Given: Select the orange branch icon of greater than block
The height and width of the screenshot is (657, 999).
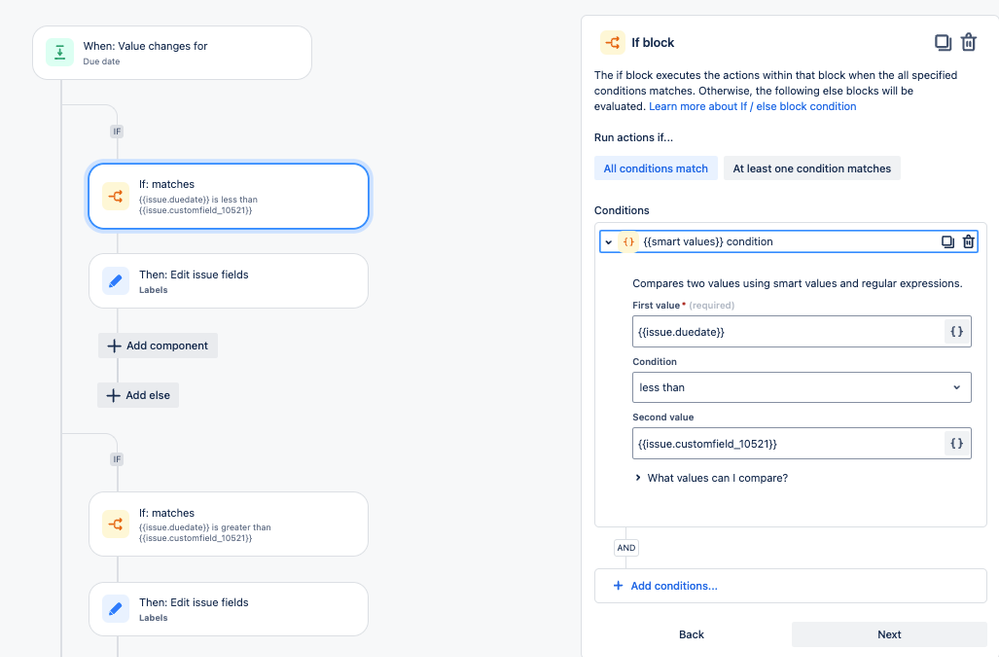Looking at the screenshot, I should point(115,524).
